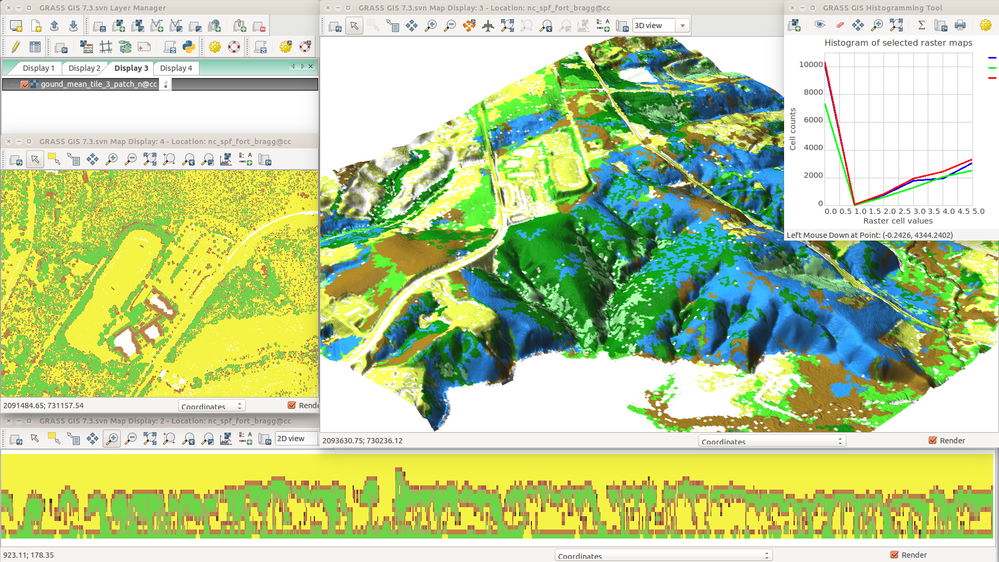Open GRASS manual lifebuoy icon

coord(234,47)
